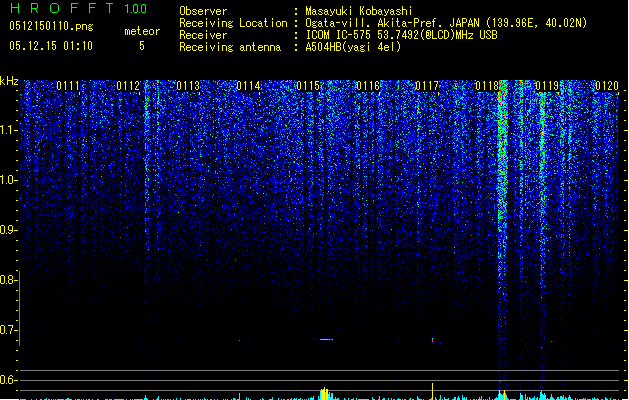Click the observer name Masayuki Kobayashi
Viewport: 629px width, 400px height.
tap(359, 11)
